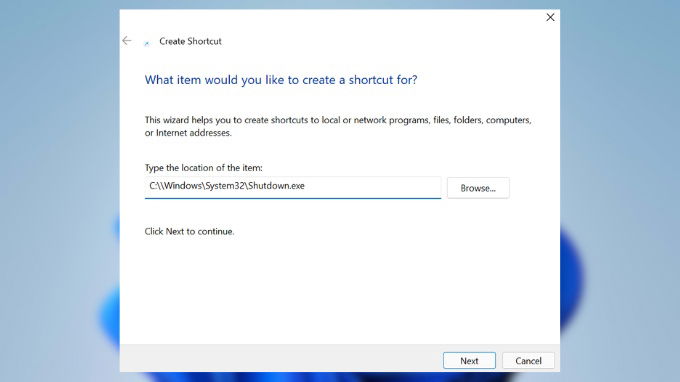Click the "Create Shortcut" window title text
This screenshot has width=680, height=382.
[190, 41]
